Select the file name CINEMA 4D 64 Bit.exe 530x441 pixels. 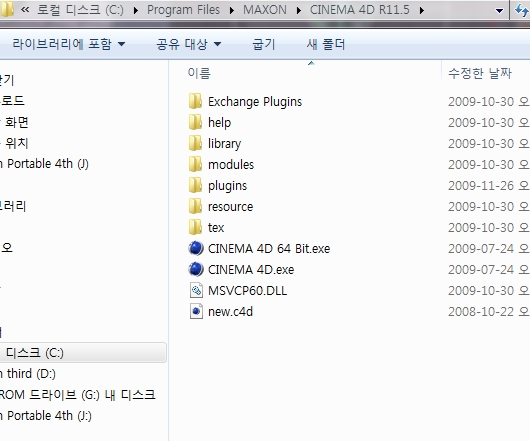[x=269, y=249]
